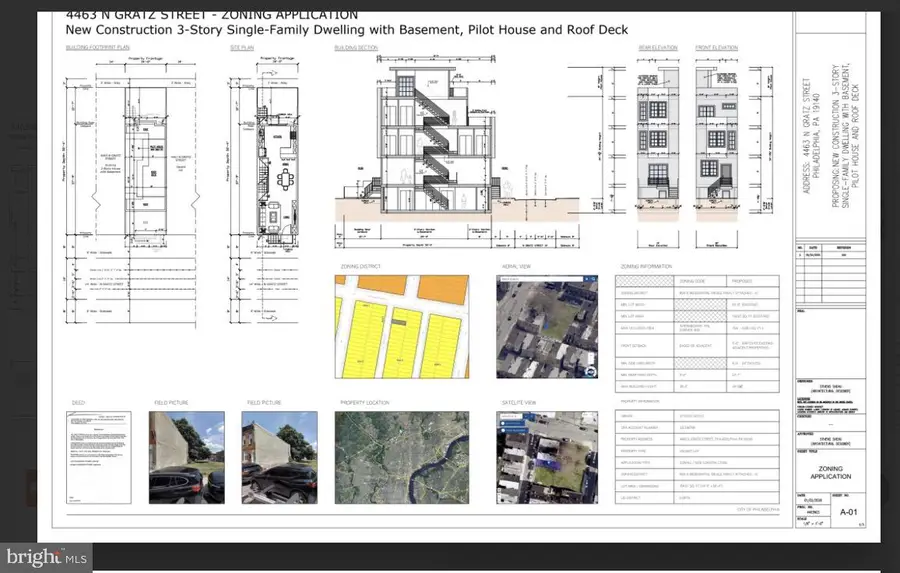The image size is (900, 573).
Task: Open the Deed document thumbnail
Action: click(99, 458)
